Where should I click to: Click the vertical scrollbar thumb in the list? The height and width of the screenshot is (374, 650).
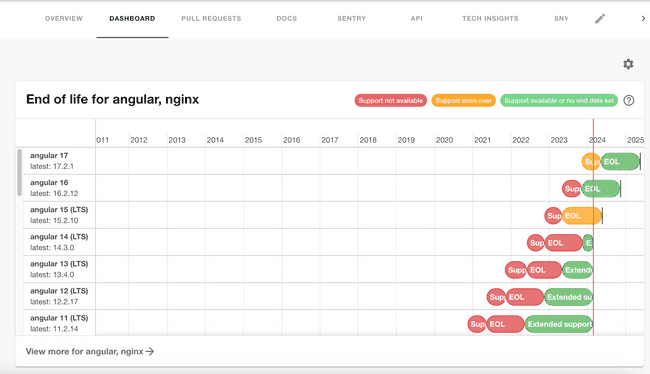pyautogui.click(x=19, y=172)
